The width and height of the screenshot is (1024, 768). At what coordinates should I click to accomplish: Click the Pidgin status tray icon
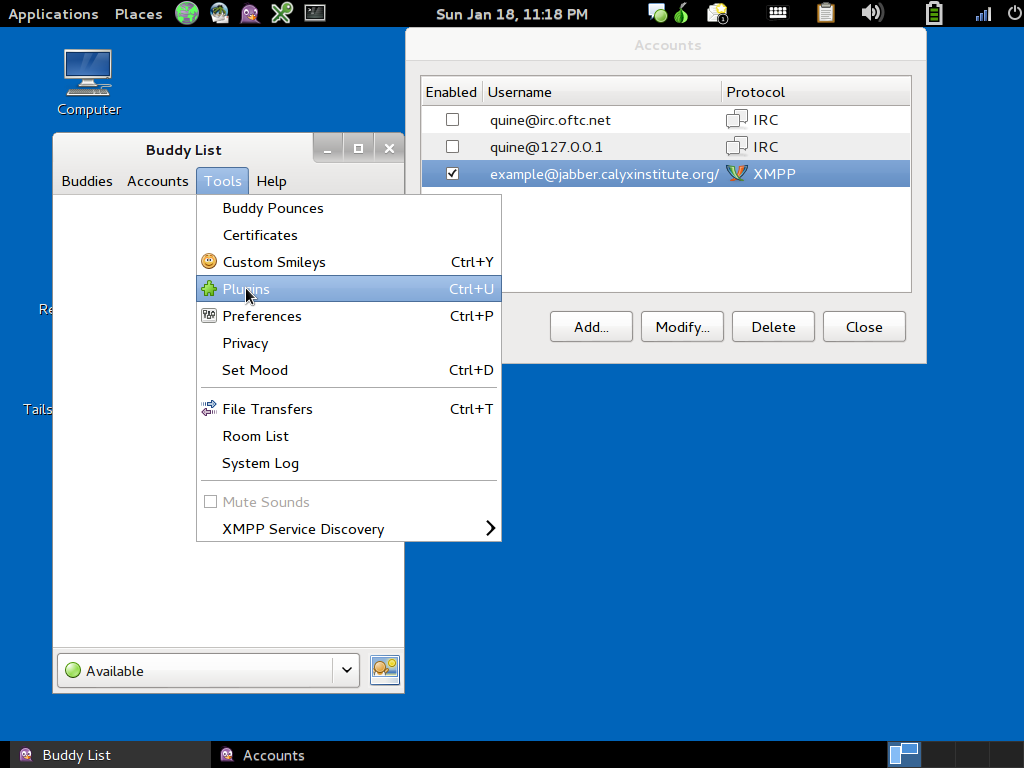(x=657, y=13)
